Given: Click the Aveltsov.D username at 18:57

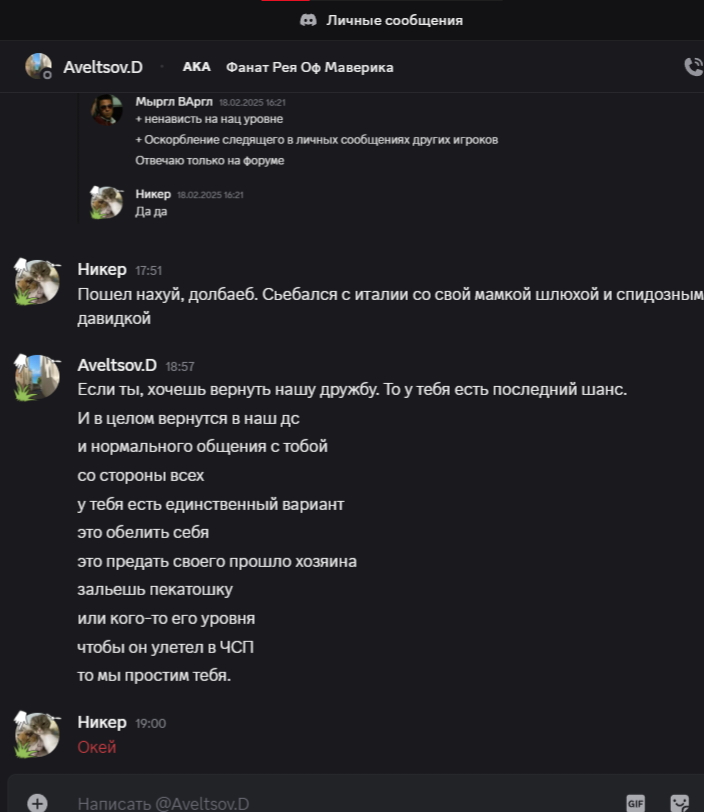Looking at the screenshot, I should tap(117, 365).
